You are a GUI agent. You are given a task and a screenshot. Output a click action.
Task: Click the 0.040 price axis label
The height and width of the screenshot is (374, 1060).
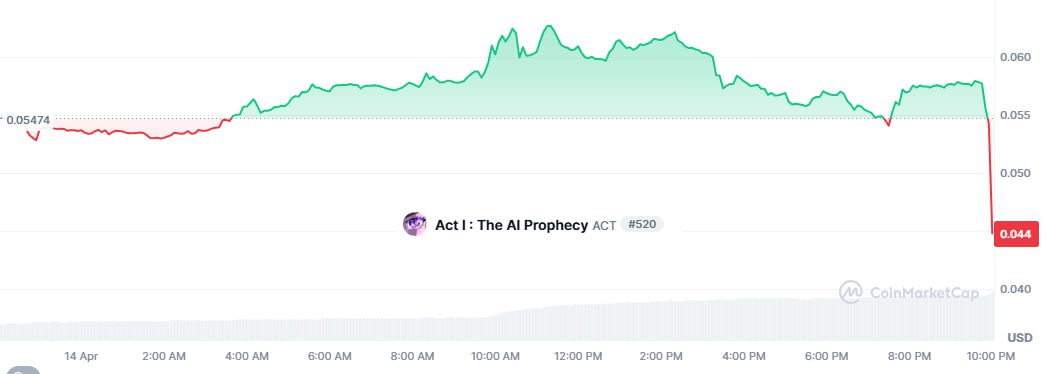[x=1015, y=289]
